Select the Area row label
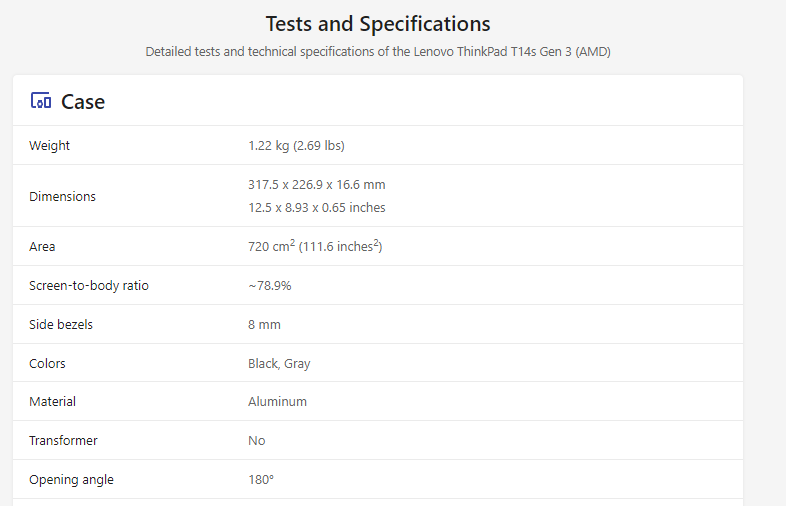This screenshot has width=786, height=506. tap(42, 247)
